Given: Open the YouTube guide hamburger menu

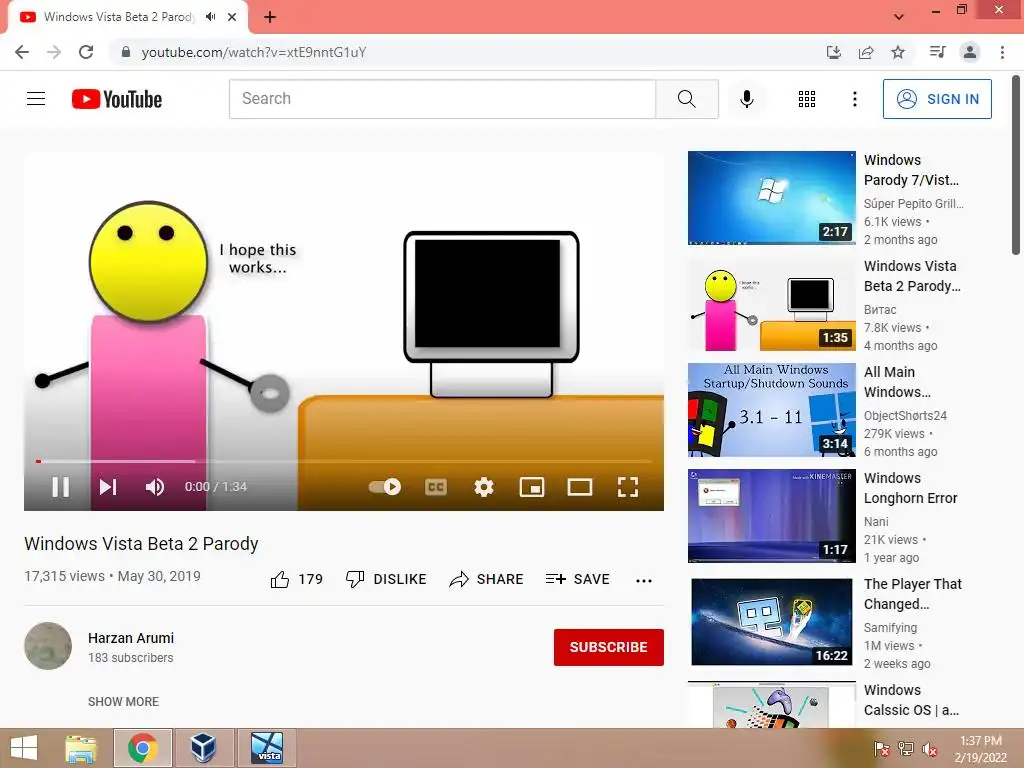Looking at the screenshot, I should click(36, 99).
